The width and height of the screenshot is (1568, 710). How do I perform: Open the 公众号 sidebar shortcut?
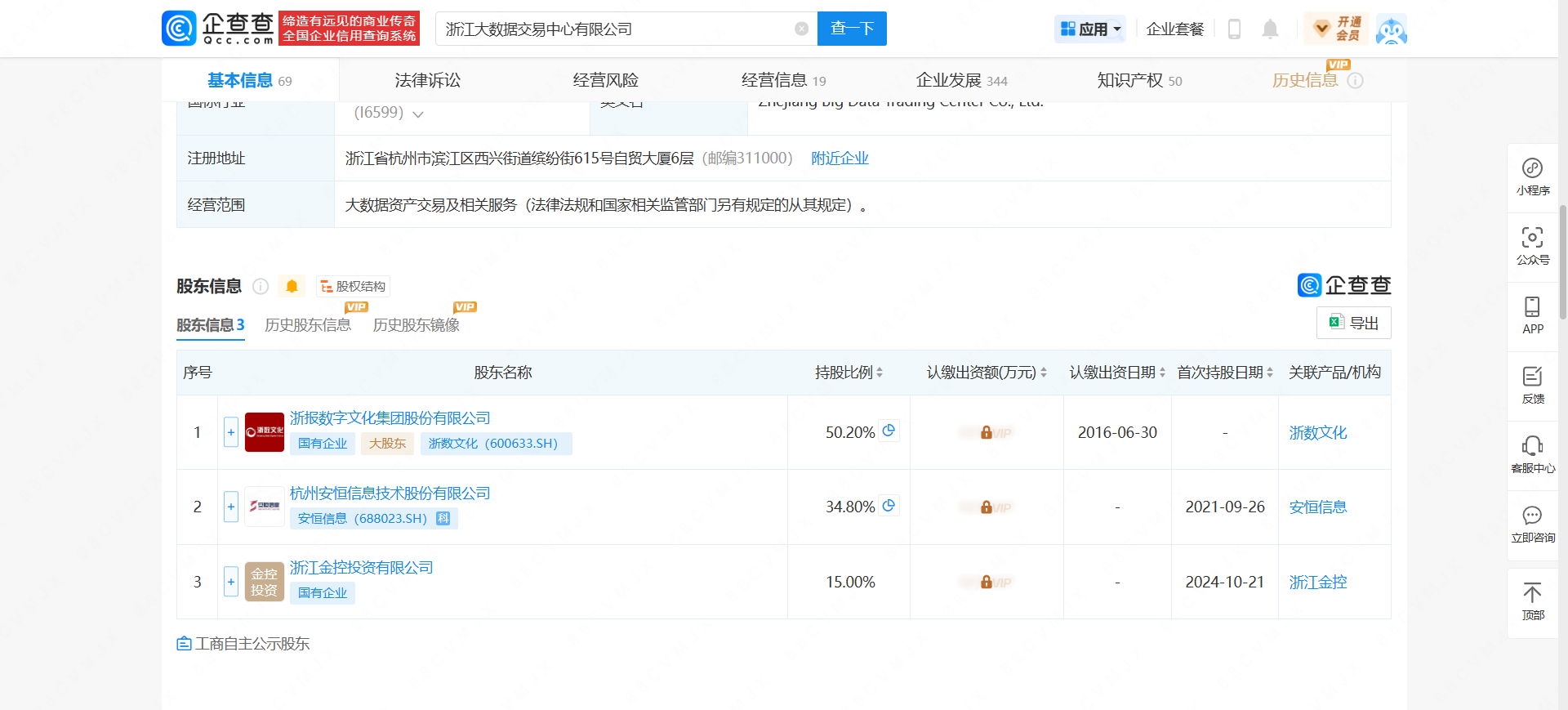[x=1533, y=247]
